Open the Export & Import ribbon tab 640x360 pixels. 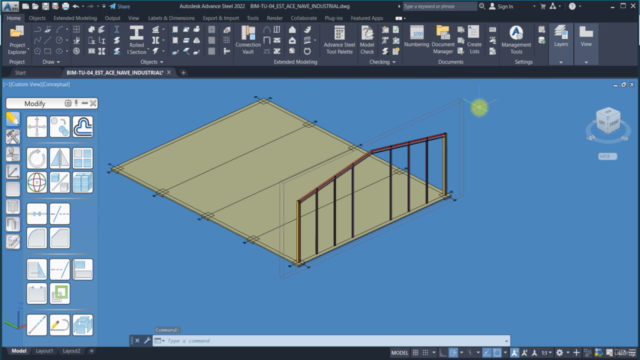point(220,18)
